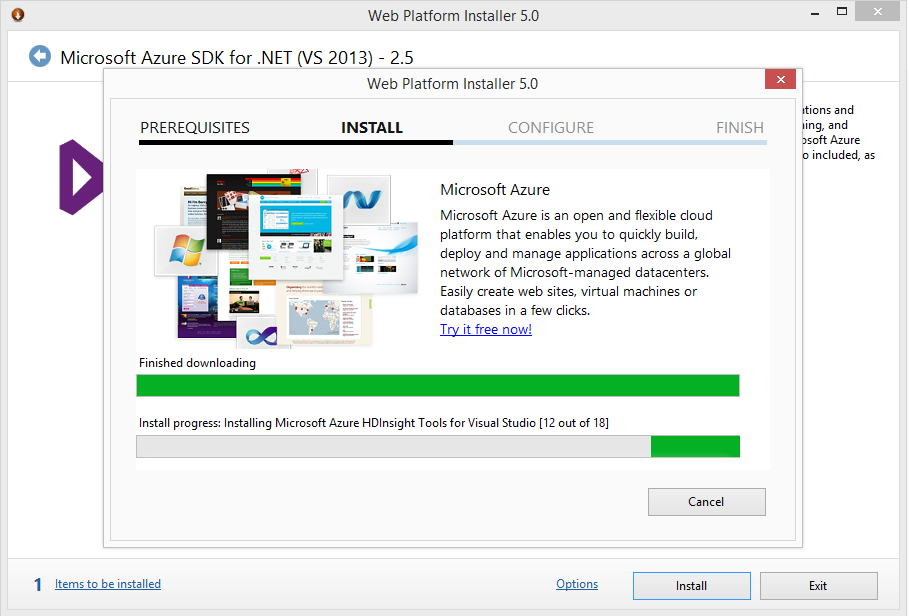
Task: Click the blue back arrow icon
Action: click(x=40, y=56)
